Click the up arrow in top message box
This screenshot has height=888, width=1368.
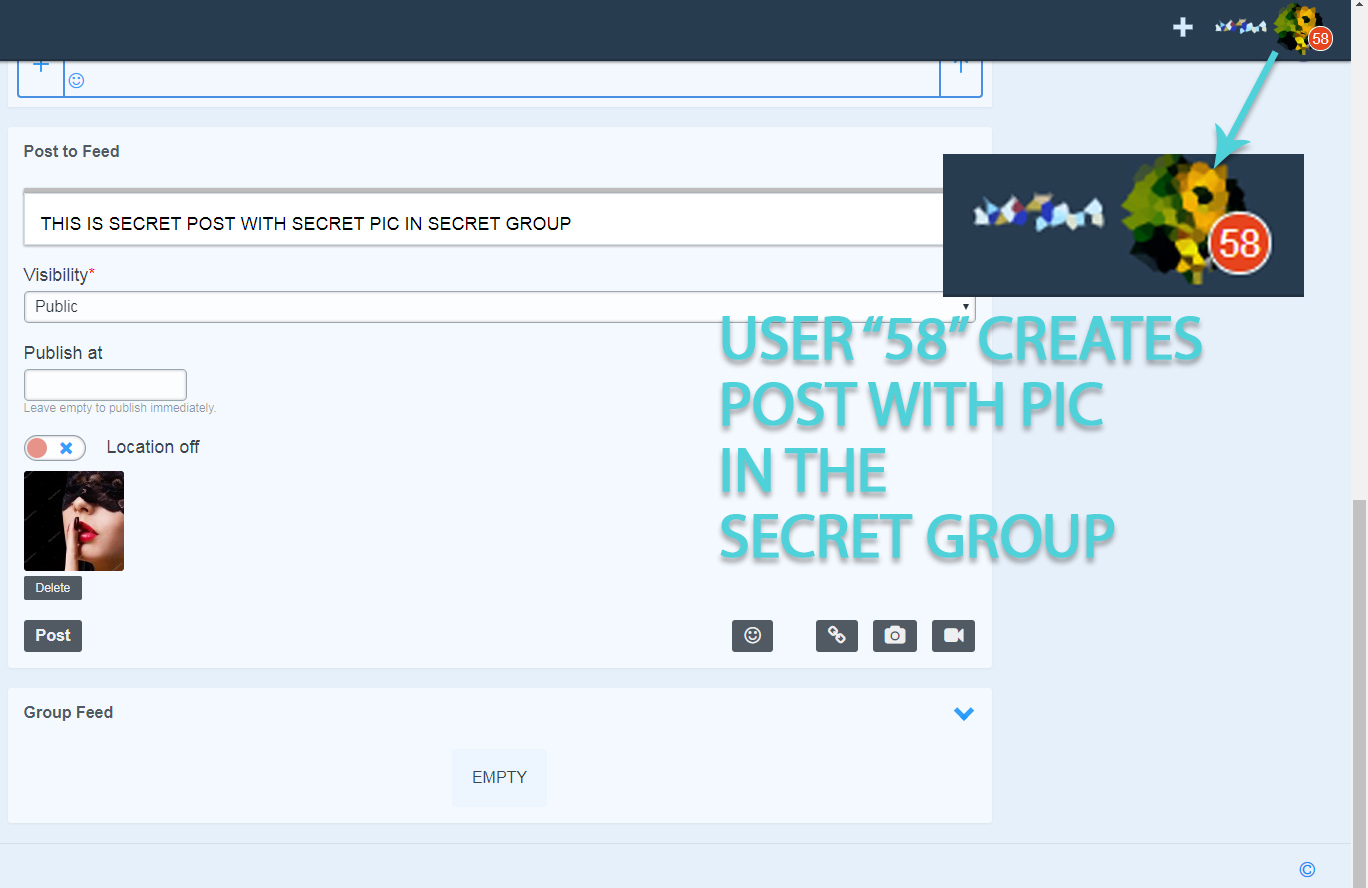point(960,70)
